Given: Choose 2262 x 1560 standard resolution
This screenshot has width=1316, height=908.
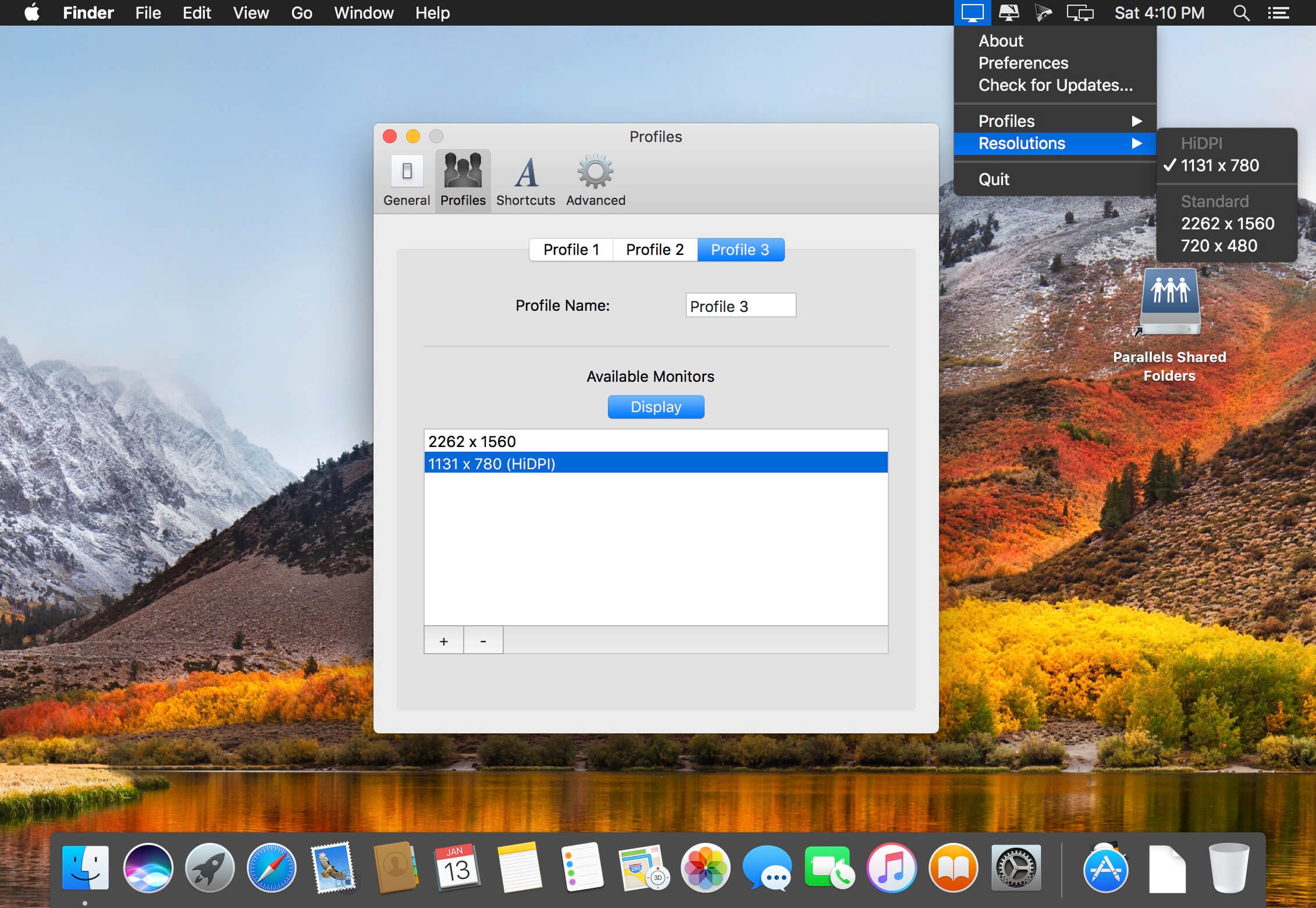Looking at the screenshot, I should [1227, 224].
